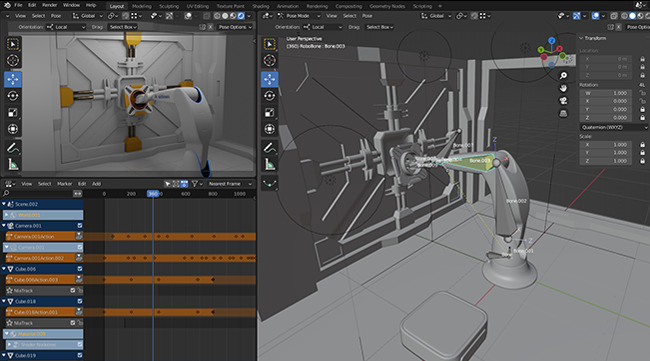
Task: Open Quaternion (WXYZ) rotation mode dropdown
Action: (614, 127)
